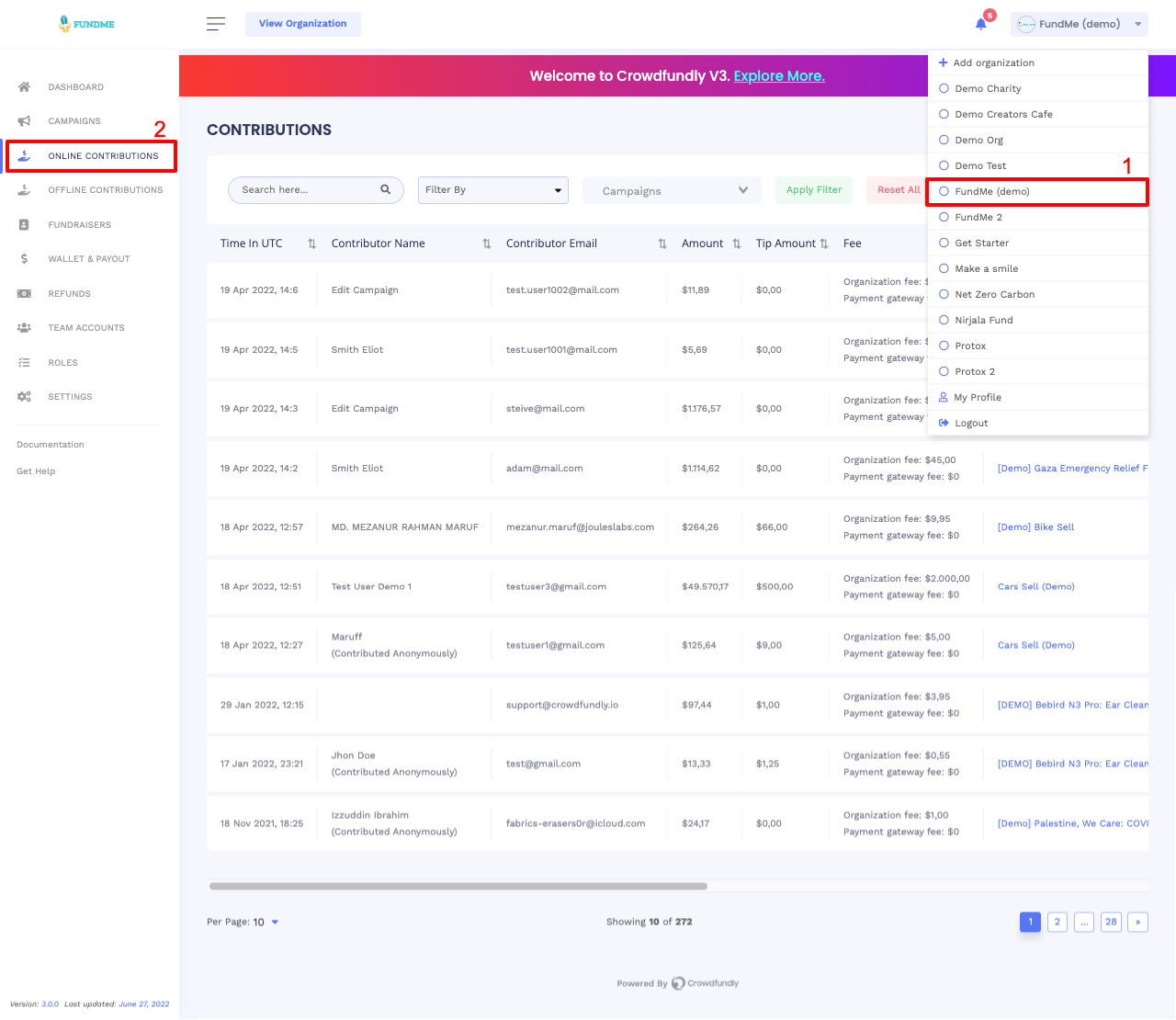Click the Refunds money icon
The height and width of the screenshot is (1020, 1176).
point(25,294)
